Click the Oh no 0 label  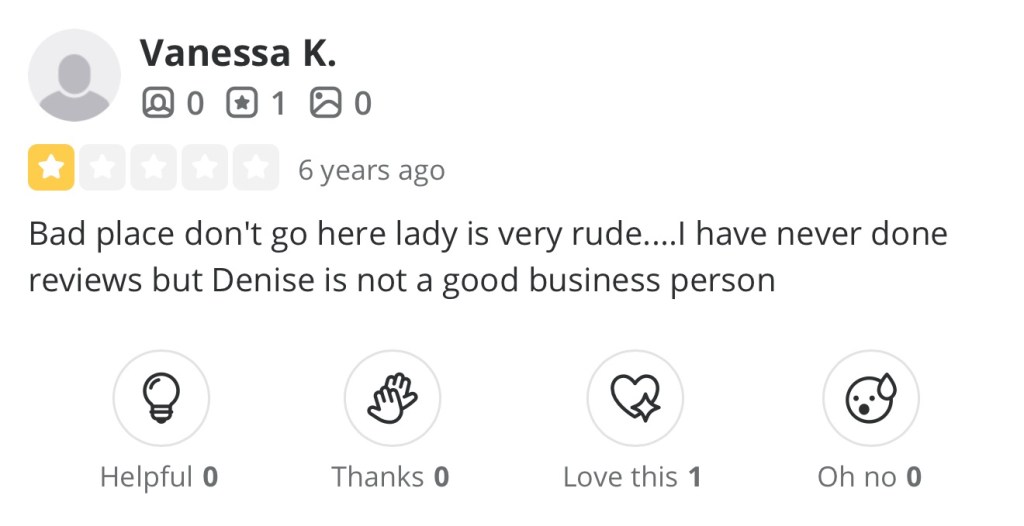[x=869, y=477]
